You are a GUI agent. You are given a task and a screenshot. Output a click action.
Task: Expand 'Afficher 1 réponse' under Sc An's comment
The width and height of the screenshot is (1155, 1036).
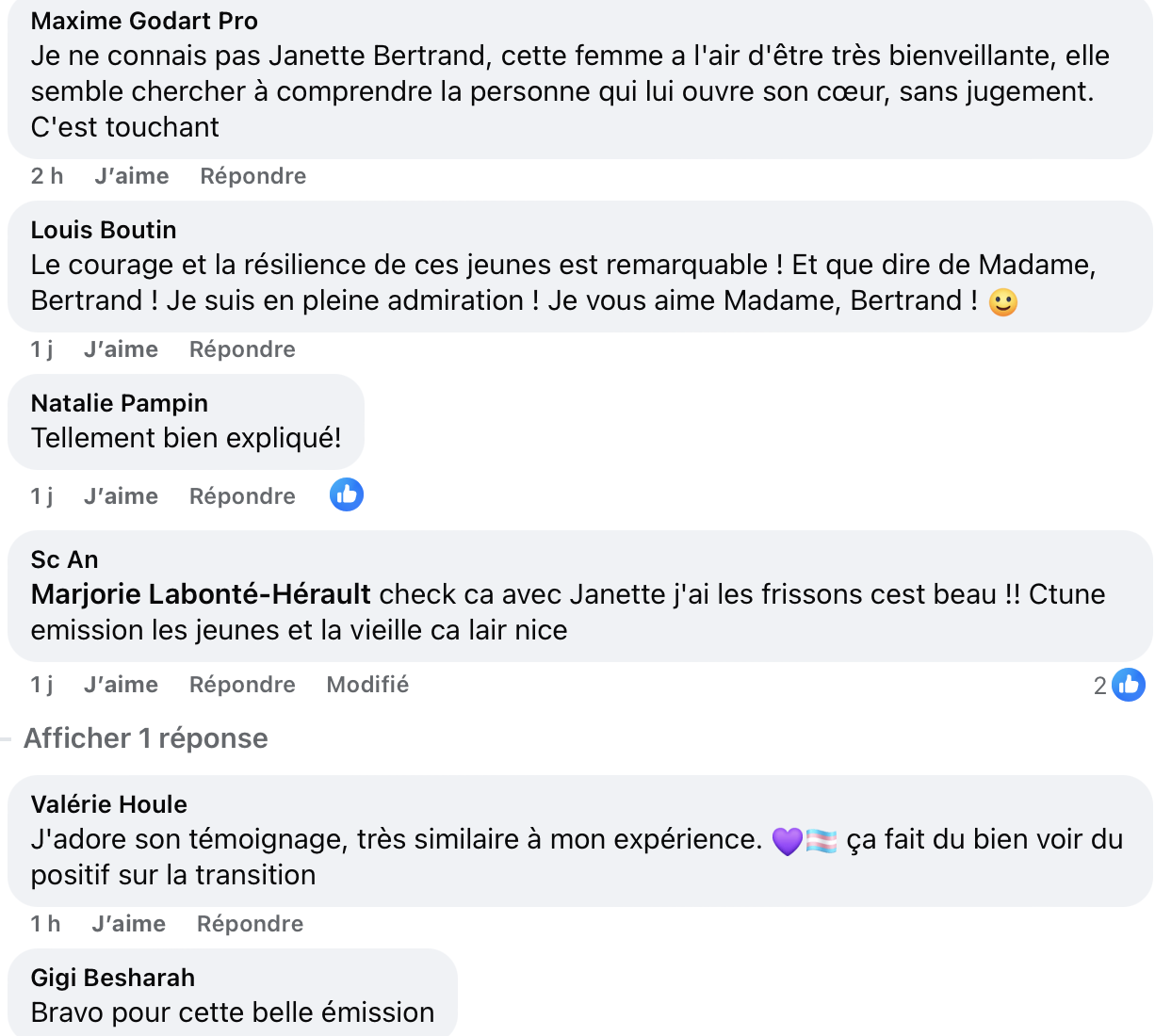(146, 738)
